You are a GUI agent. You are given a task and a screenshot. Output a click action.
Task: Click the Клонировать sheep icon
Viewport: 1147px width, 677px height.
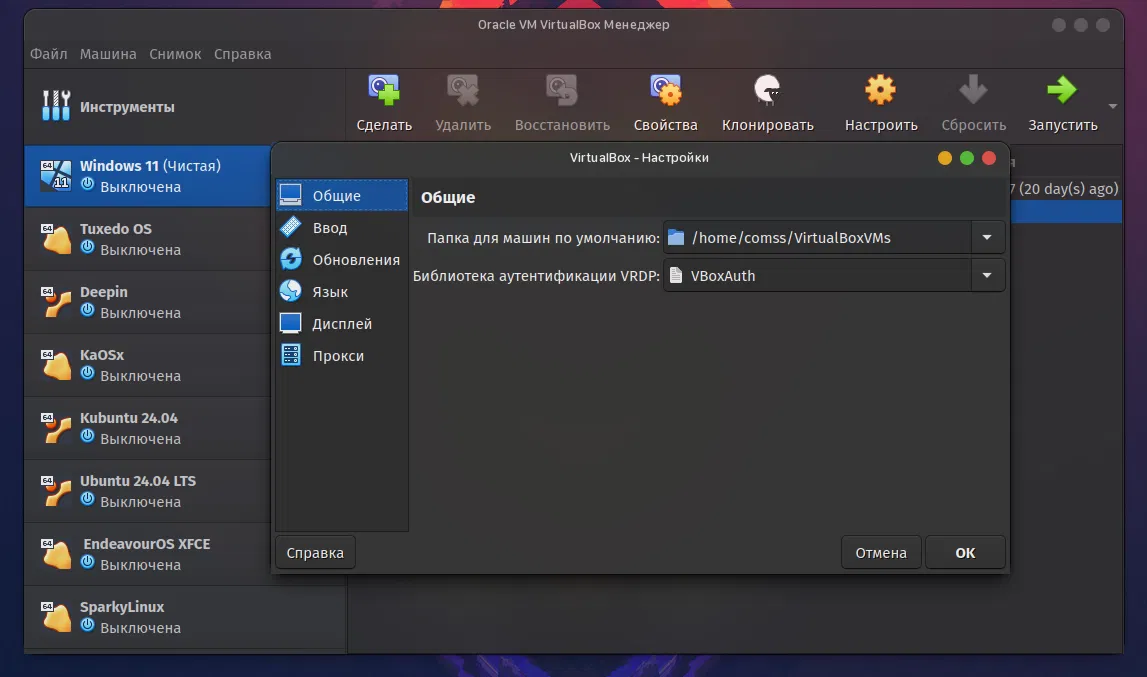[x=767, y=91]
